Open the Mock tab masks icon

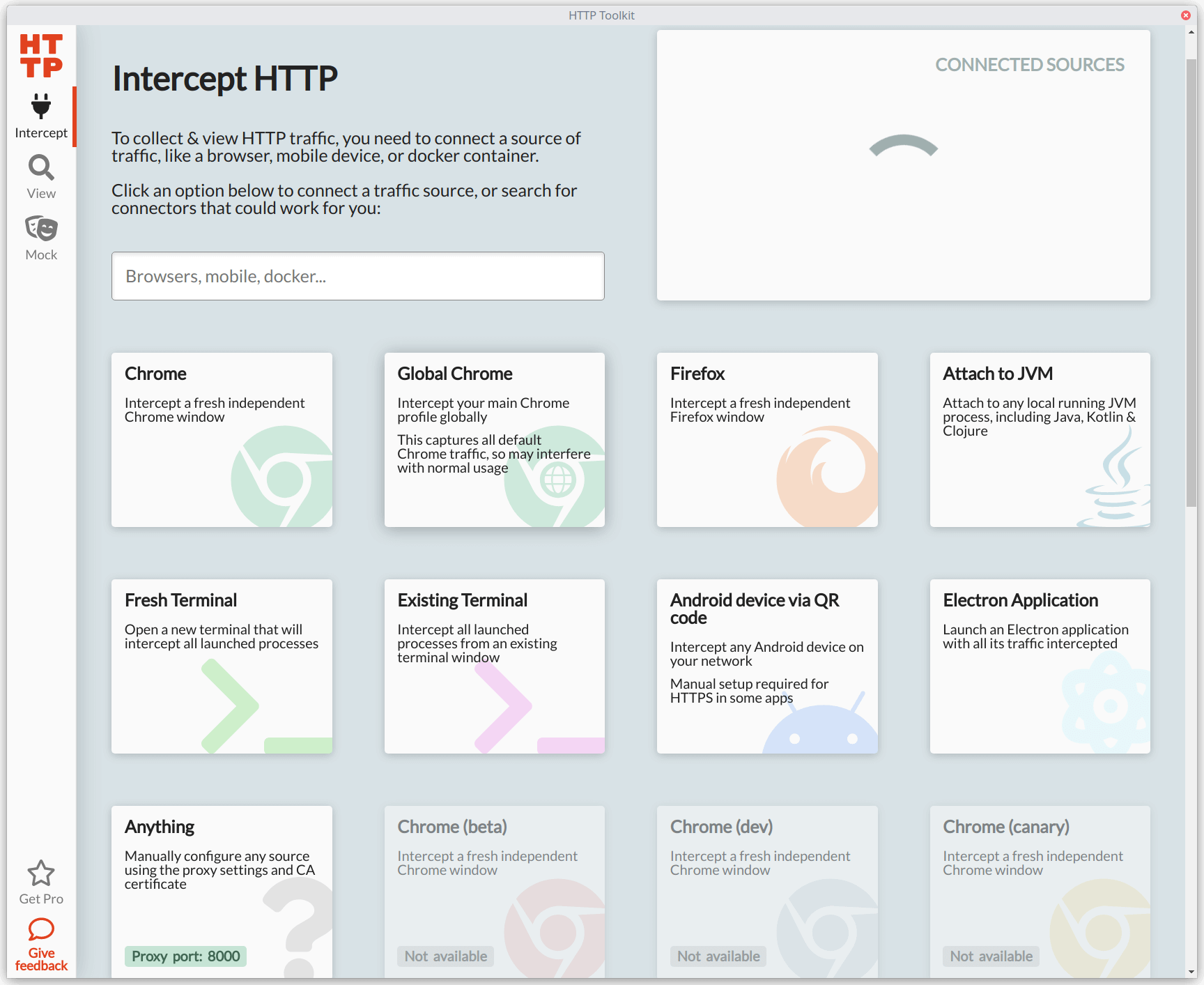point(41,229)
